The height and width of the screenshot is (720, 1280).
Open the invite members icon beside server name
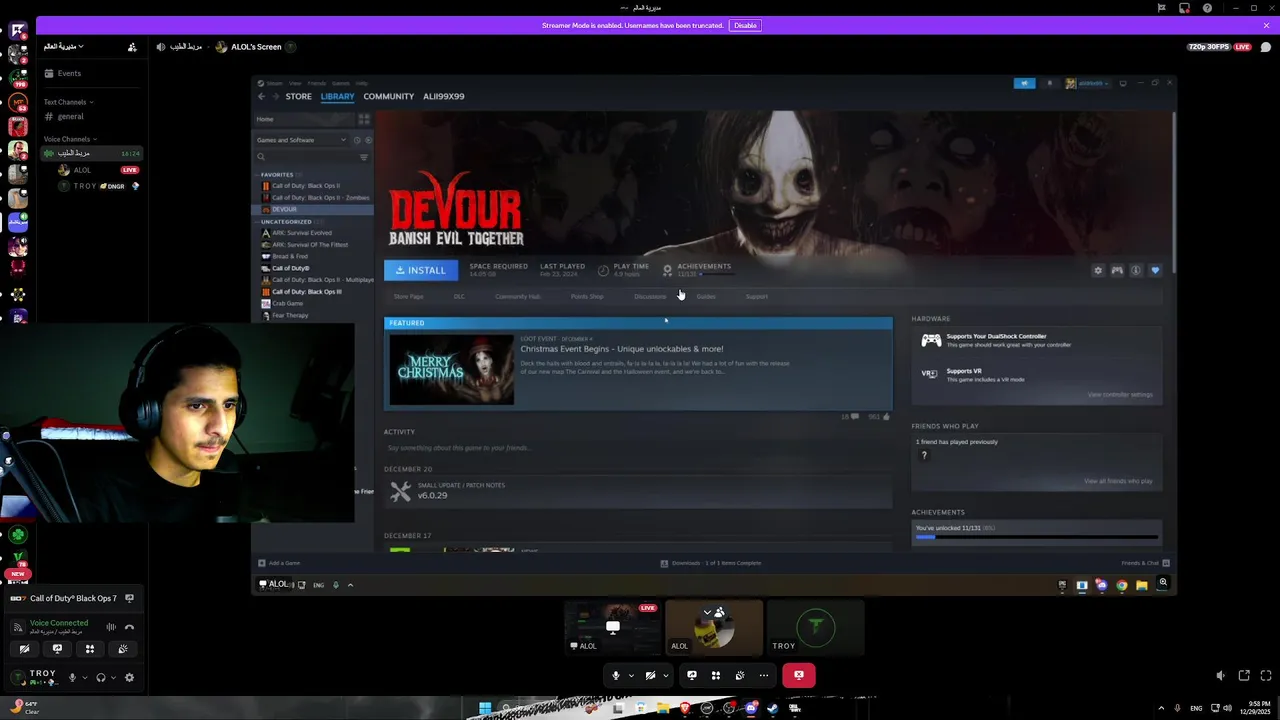coord(132,47)
